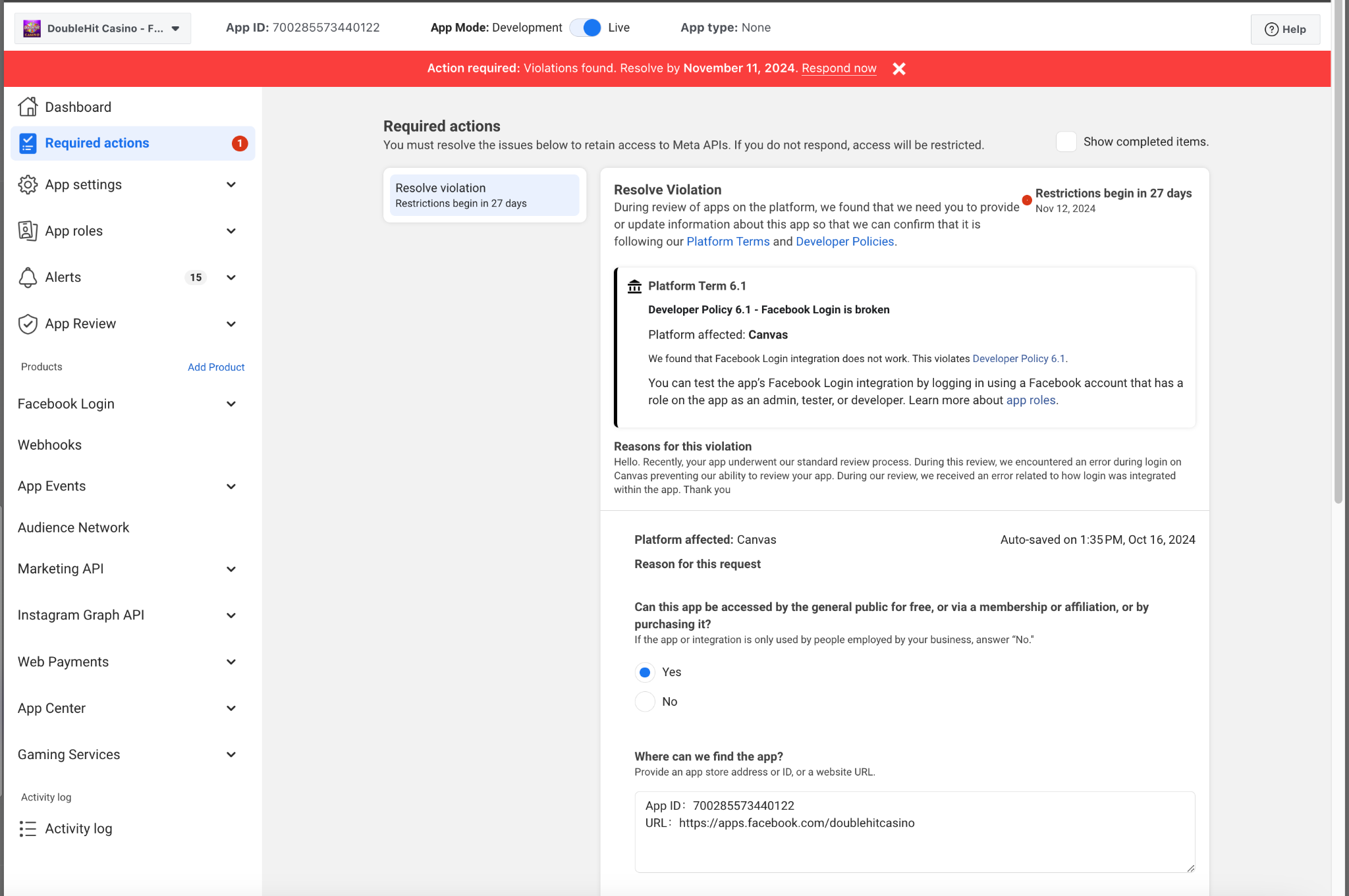Enable Show completed items checkbox
This screenshot has height=896, width=1349.
[x=1066, y=142]
